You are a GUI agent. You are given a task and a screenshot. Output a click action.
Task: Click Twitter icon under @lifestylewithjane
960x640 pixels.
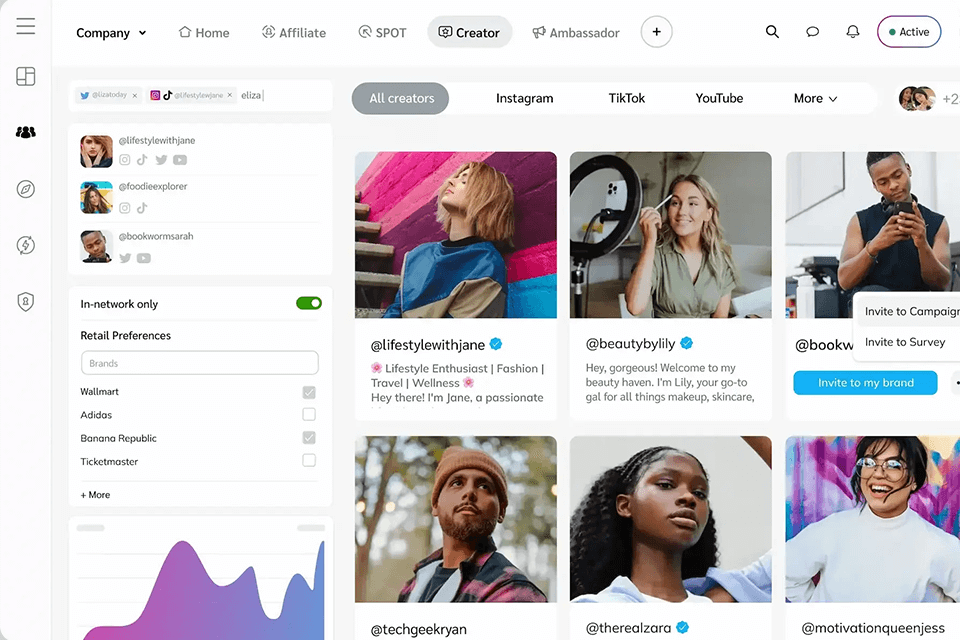pyautogui.click(x=161, y=160)
